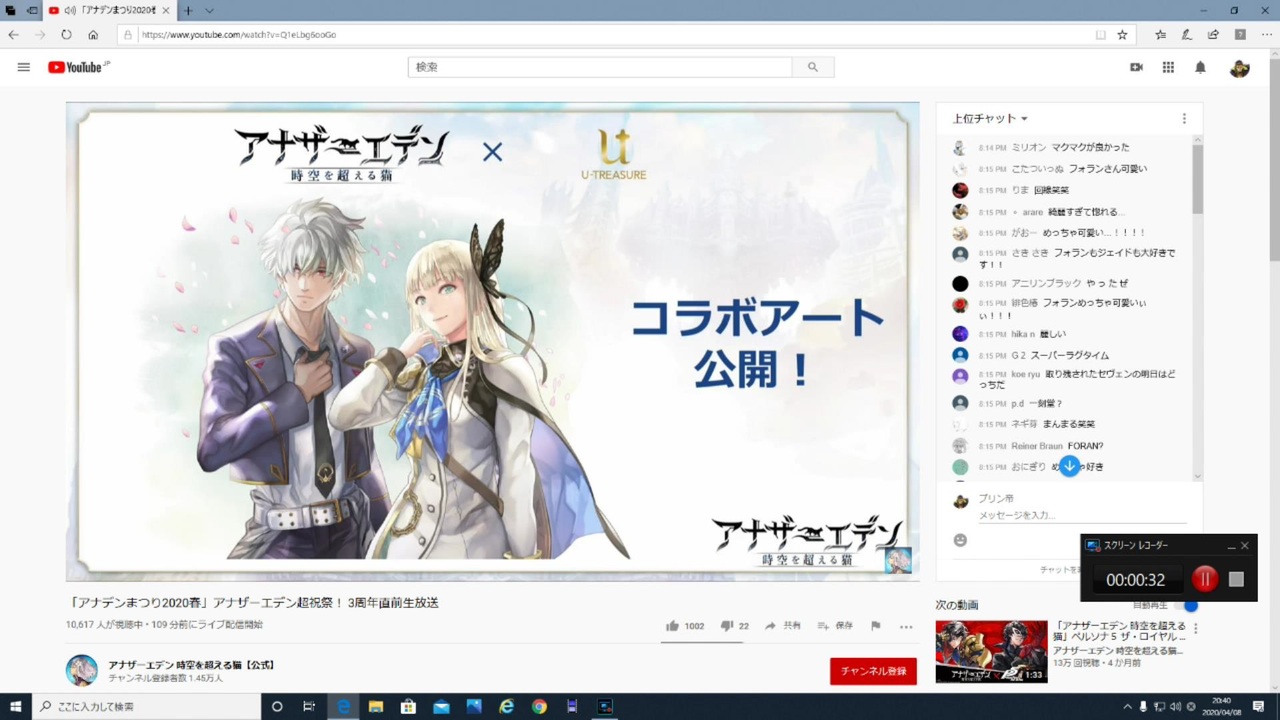The height and width of the screenshot is (720, 1280).
Task: Click the page vertical scrollbar thumb
Action: pos(1273,160)
